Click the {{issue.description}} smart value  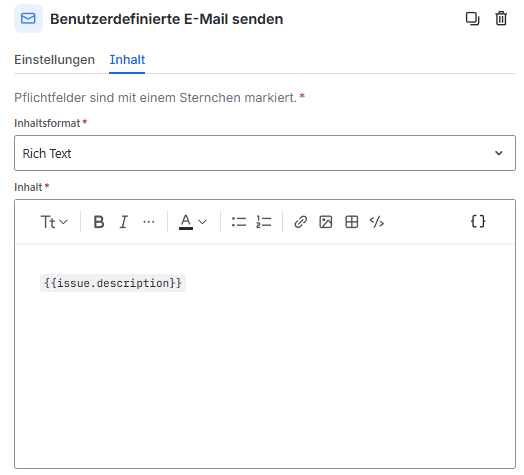tap(113, 283)
